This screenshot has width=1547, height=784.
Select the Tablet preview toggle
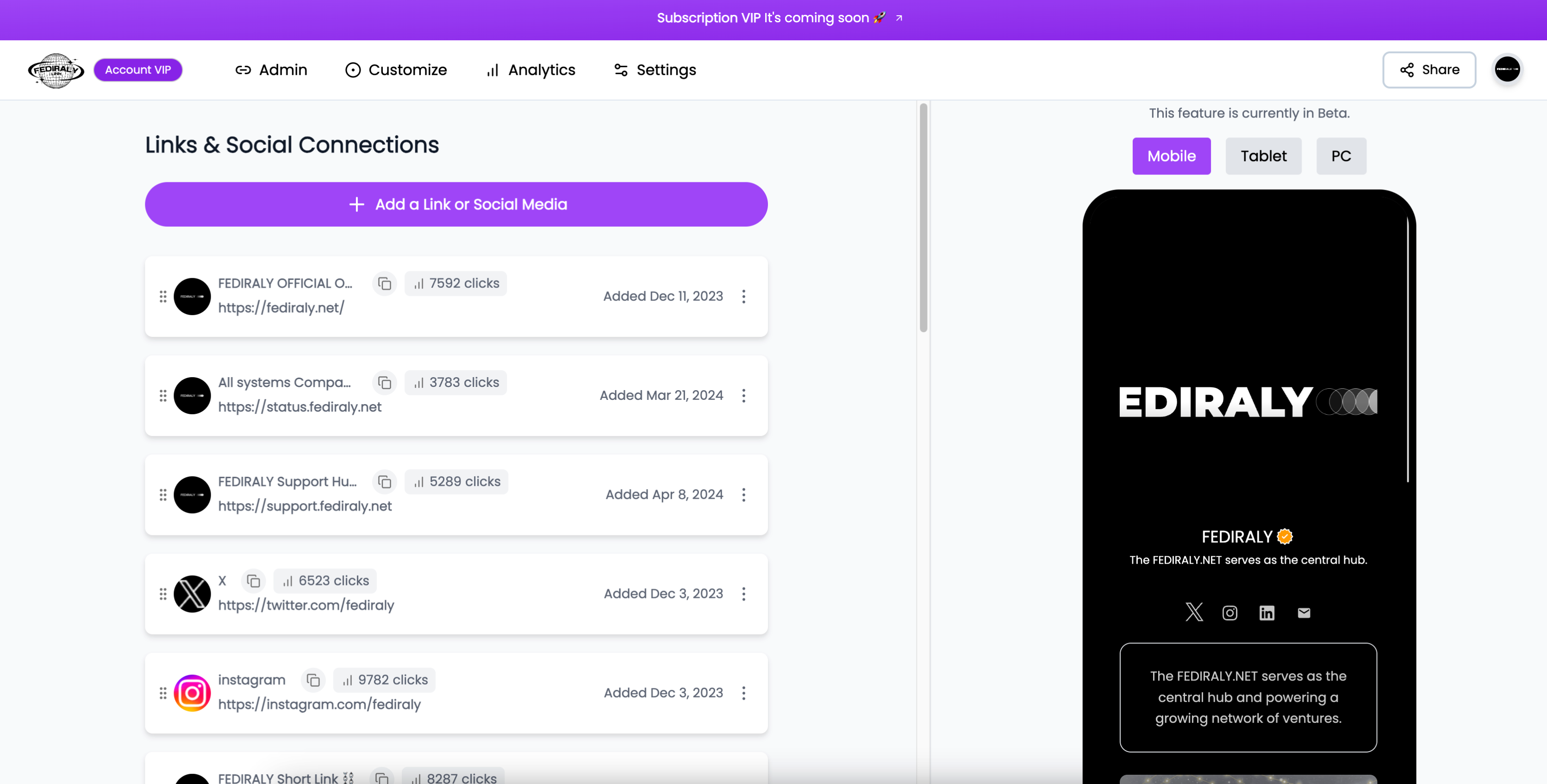(x=1263, y=155)
